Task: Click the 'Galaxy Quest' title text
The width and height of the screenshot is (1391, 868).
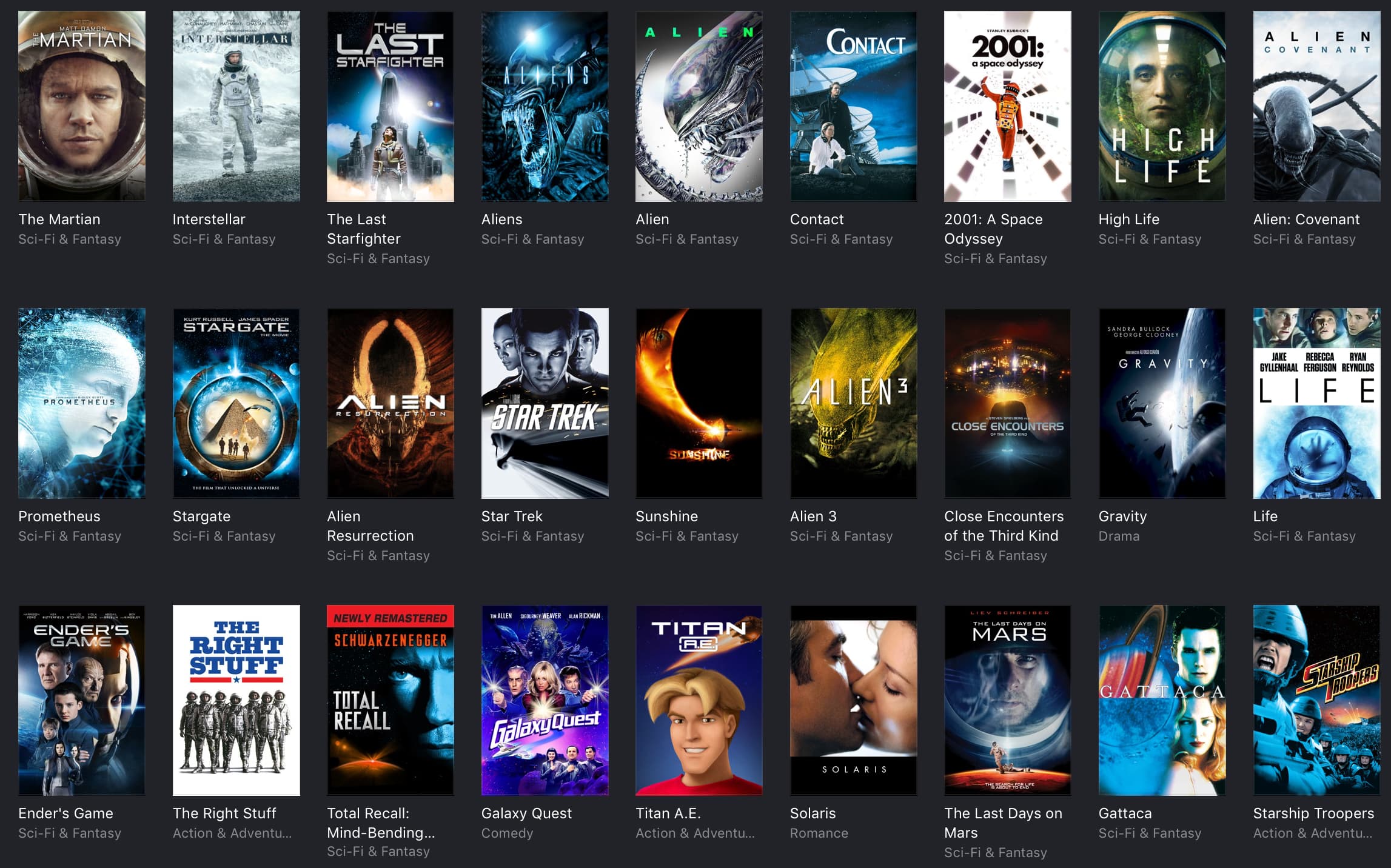Action: (526, 813)
